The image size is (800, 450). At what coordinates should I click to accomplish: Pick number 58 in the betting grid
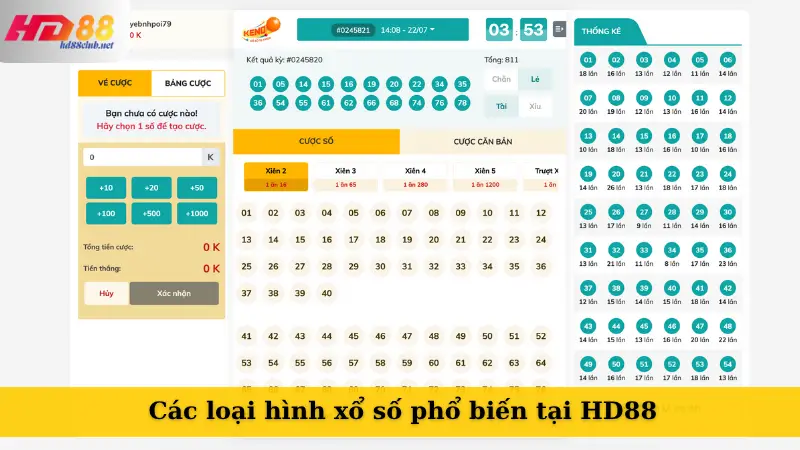(380, 363)
